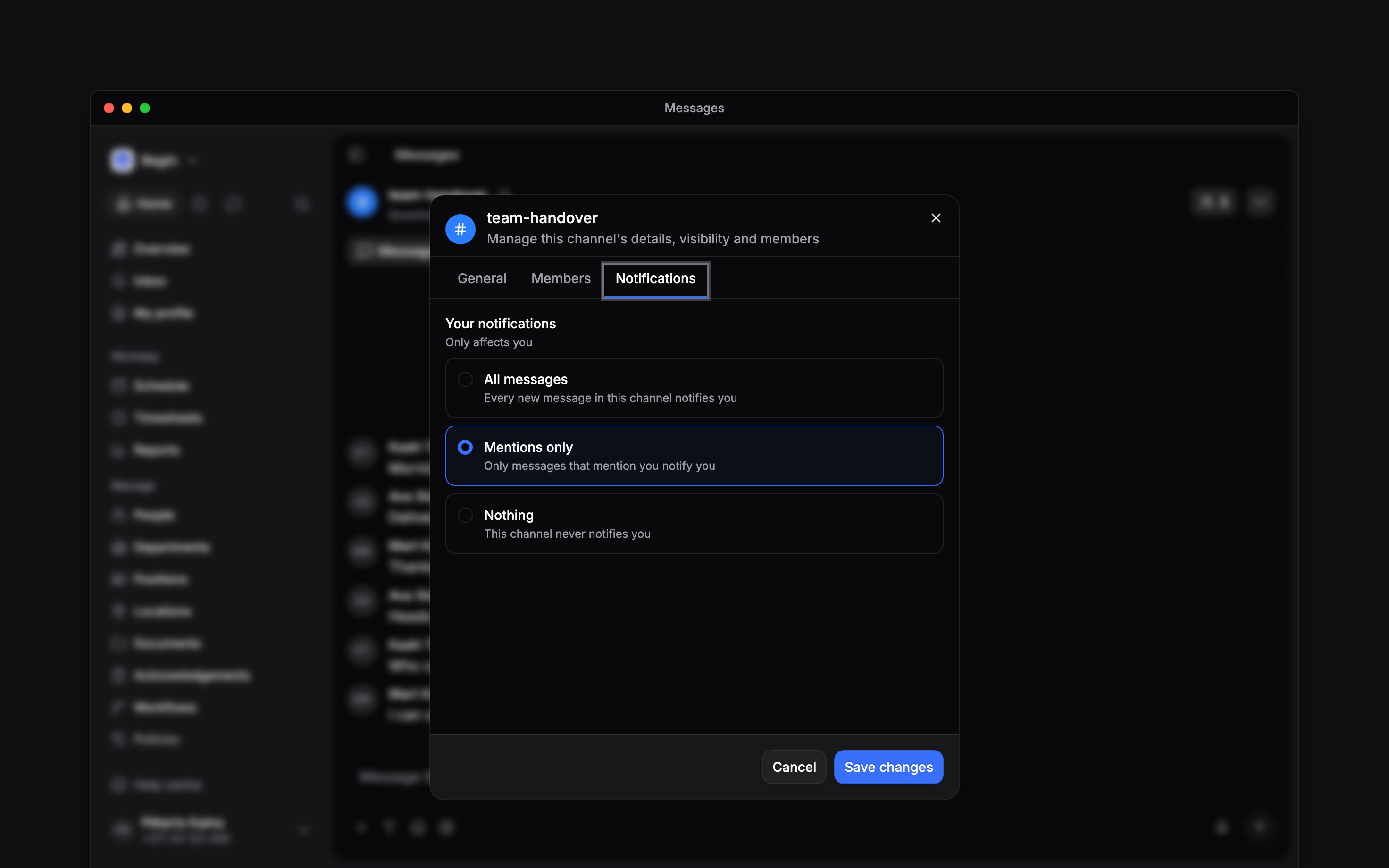1389x868 pixels.
Task: Select the Mentions only radio button
Action: coord(465,447)
